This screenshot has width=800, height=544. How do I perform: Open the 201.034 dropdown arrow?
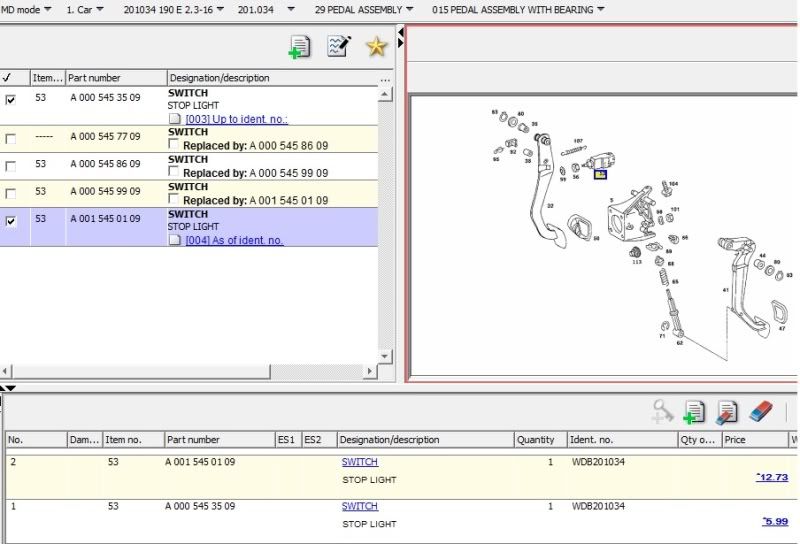(x=290, y=9)
